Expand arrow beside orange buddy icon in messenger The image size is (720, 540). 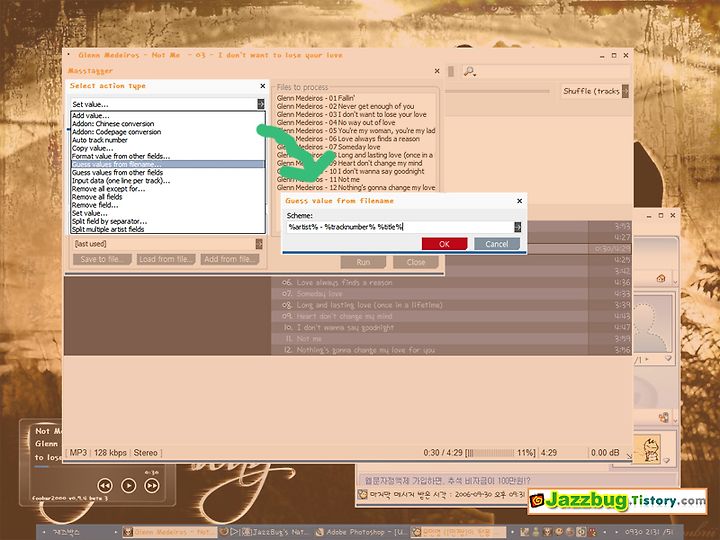pyautogui.click(x=675, y=419)
